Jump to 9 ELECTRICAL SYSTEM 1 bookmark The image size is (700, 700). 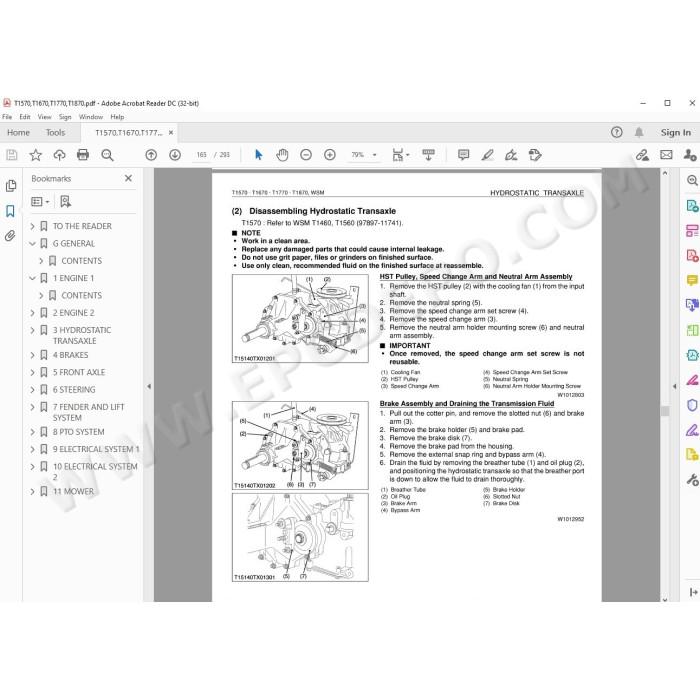coord(96,449)
